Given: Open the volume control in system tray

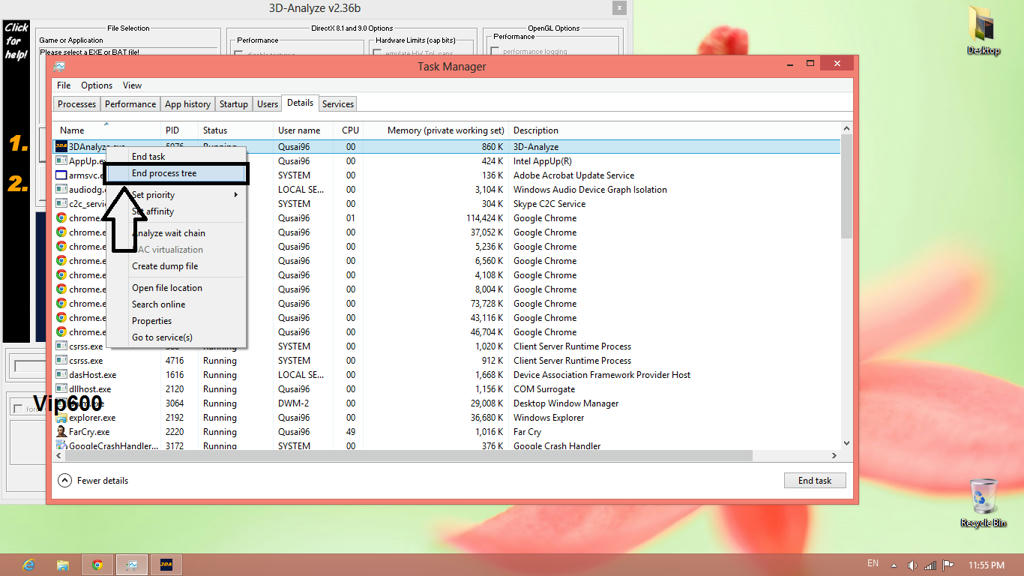Looking at the screenshot, I should point(912,566).
